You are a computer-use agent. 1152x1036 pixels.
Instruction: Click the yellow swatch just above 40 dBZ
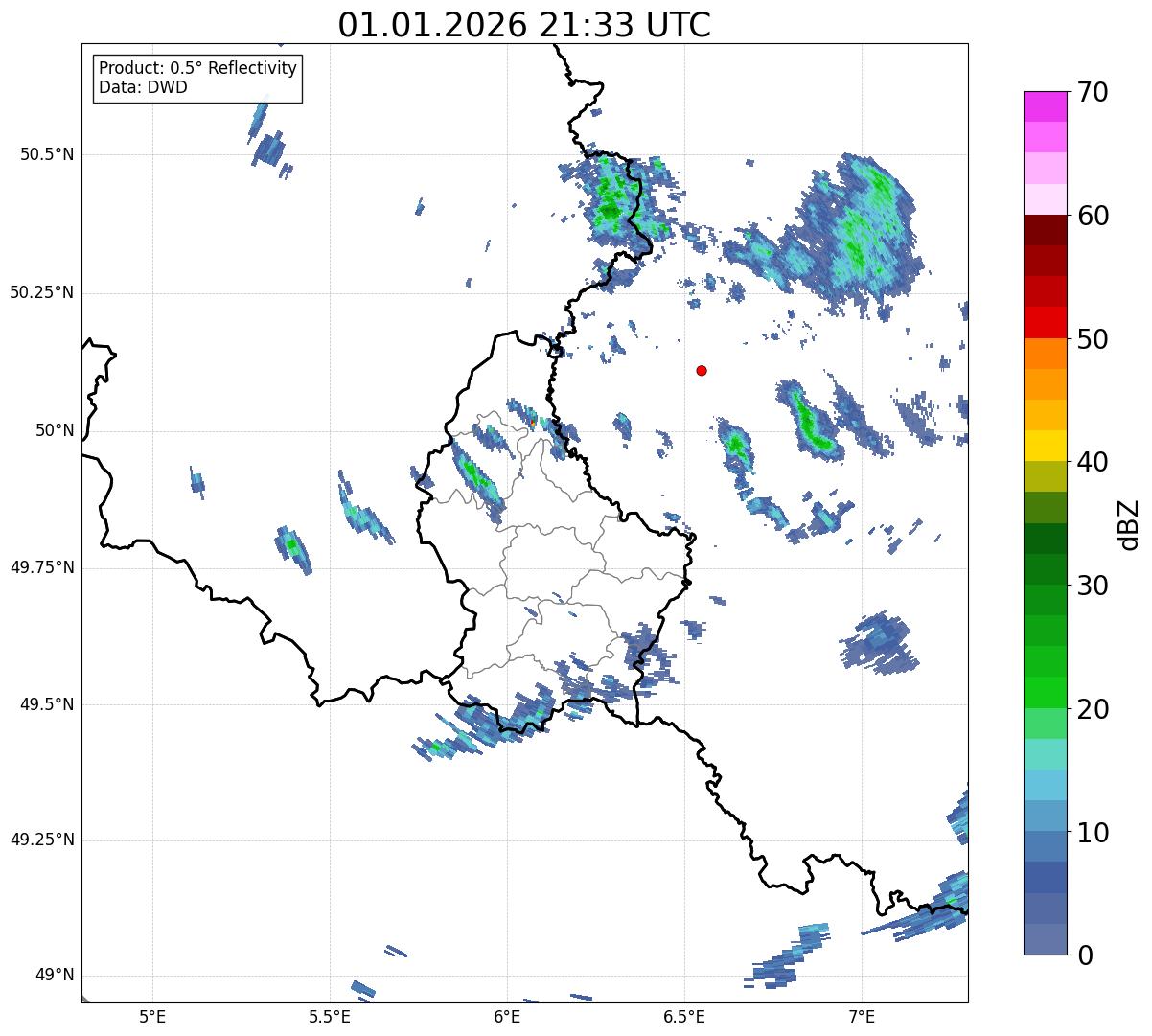coord(1045,446)
